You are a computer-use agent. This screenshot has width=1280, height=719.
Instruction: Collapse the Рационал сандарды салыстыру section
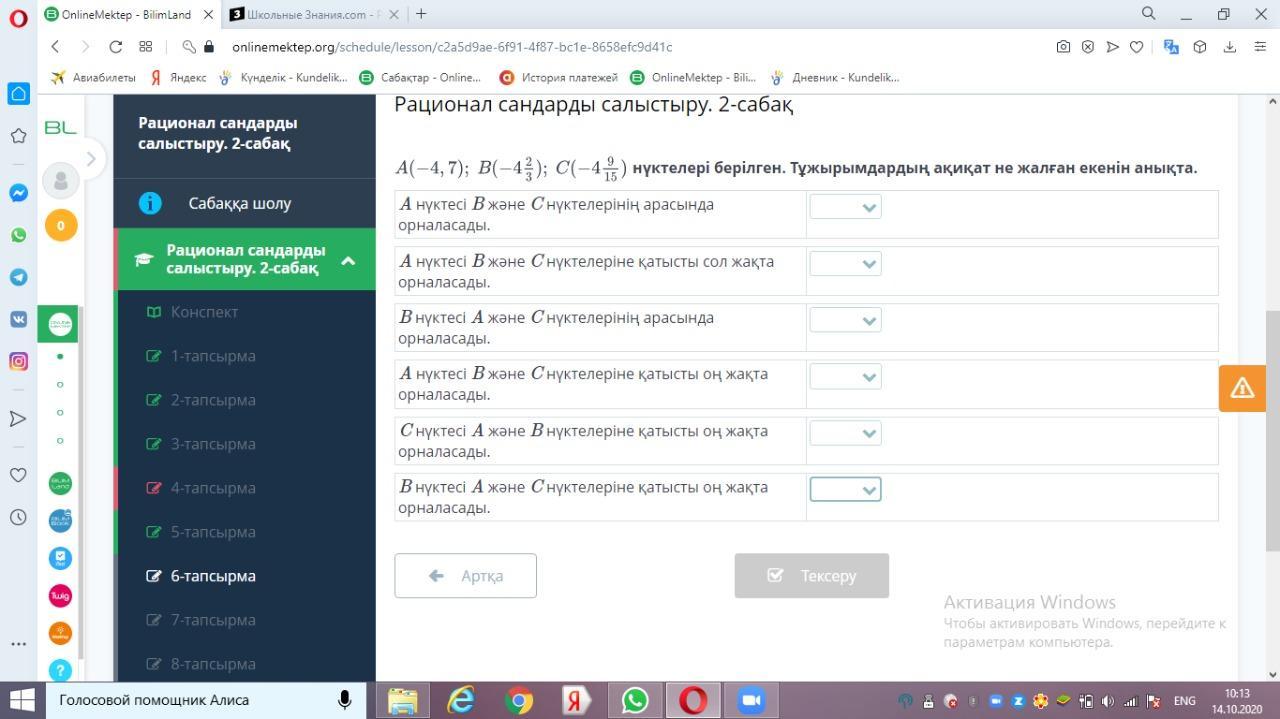[x=348, y=260]
